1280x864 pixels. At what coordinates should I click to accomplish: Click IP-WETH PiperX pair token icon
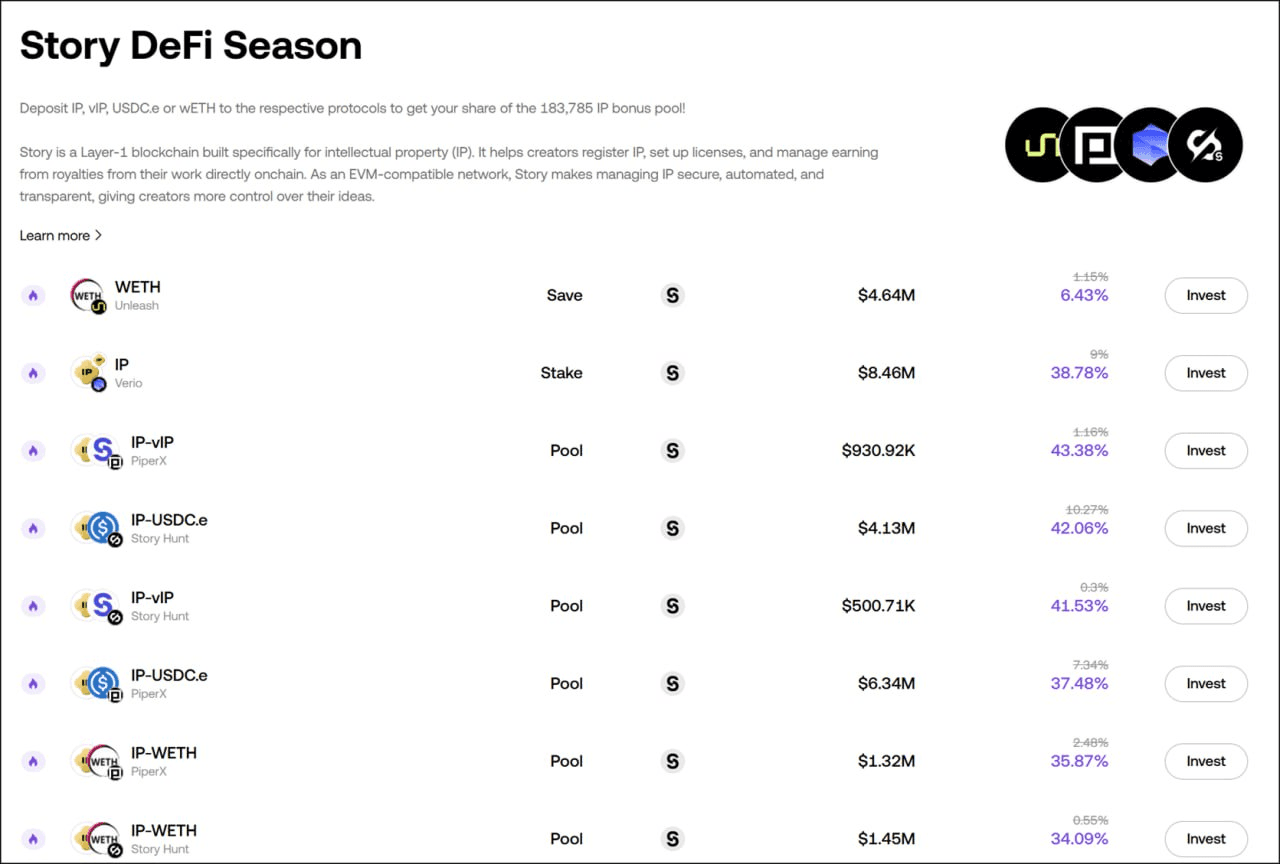click(100, 762)
